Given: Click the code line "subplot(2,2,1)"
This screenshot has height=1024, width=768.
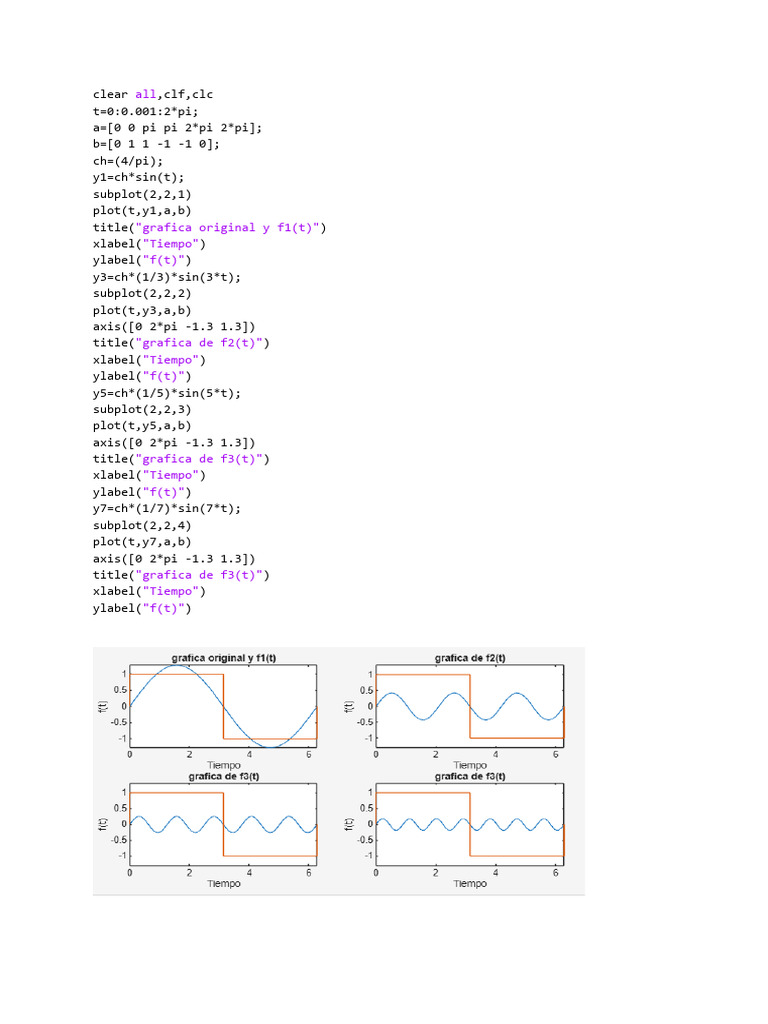Looking at the screenshot, I should pos(142,195).
